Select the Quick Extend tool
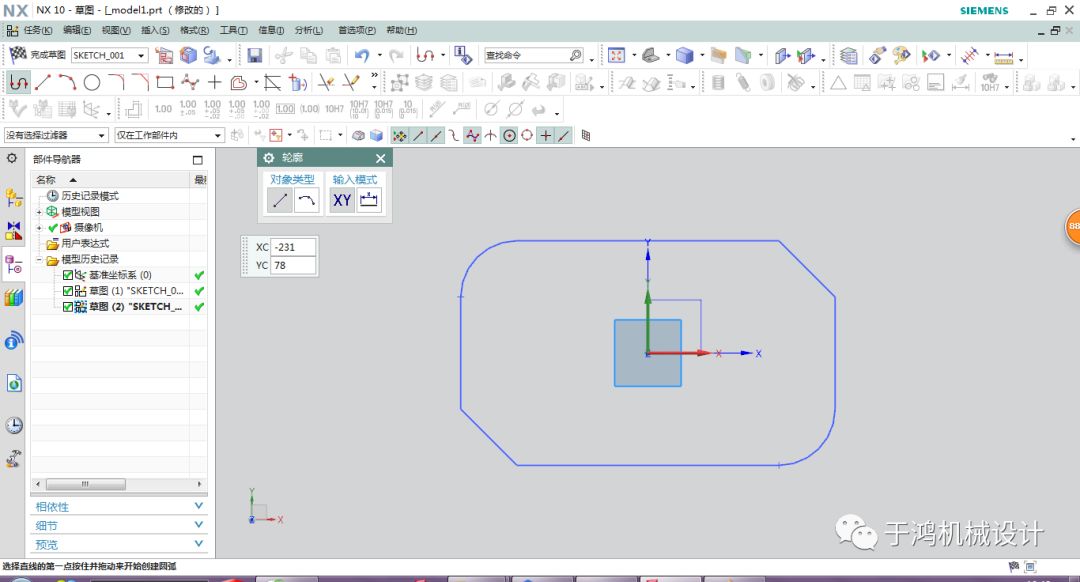Image resolution: width=1080 pixels, height=582 pixels. pos(351,83)
